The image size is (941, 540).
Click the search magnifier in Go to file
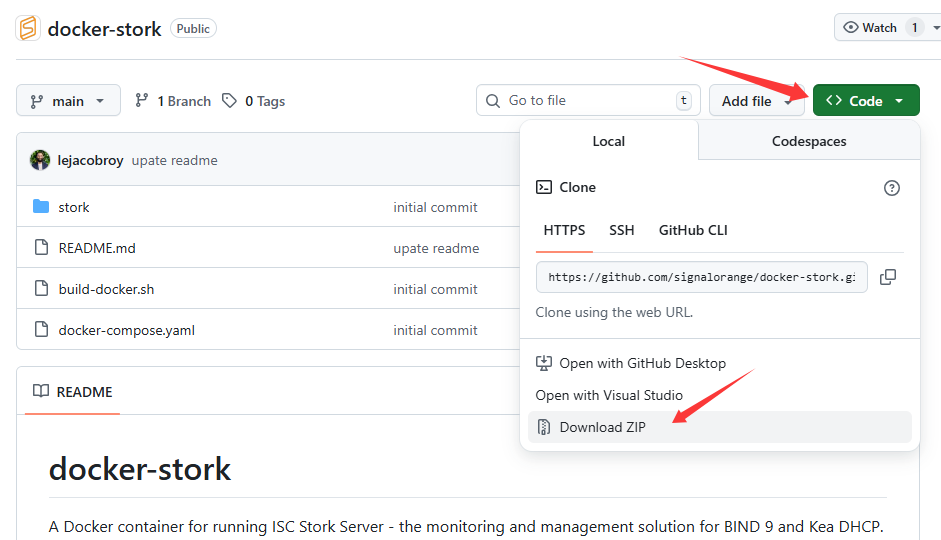click(493, 101)
